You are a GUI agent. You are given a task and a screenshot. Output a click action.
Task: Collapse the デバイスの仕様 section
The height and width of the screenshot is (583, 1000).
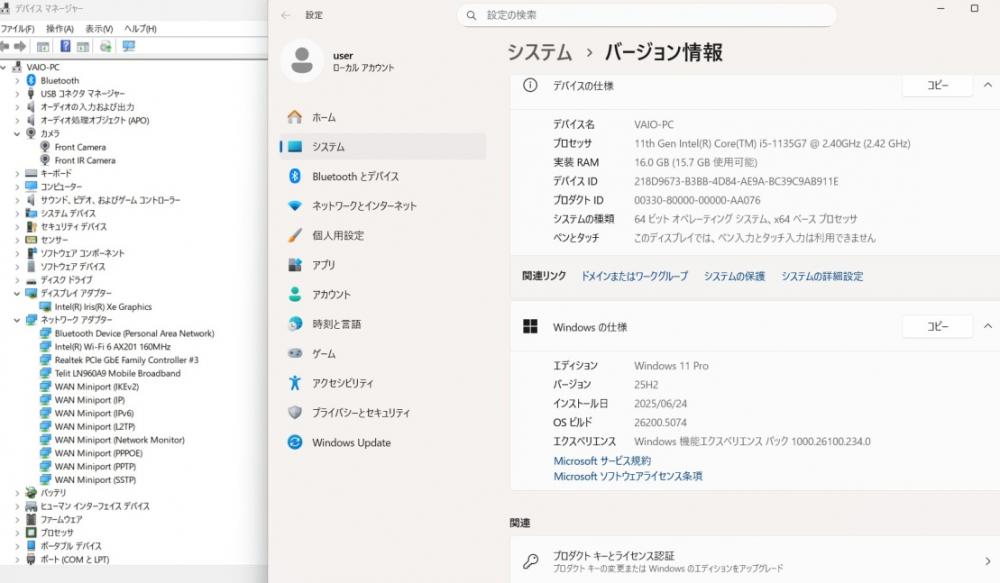coord(987,85)
